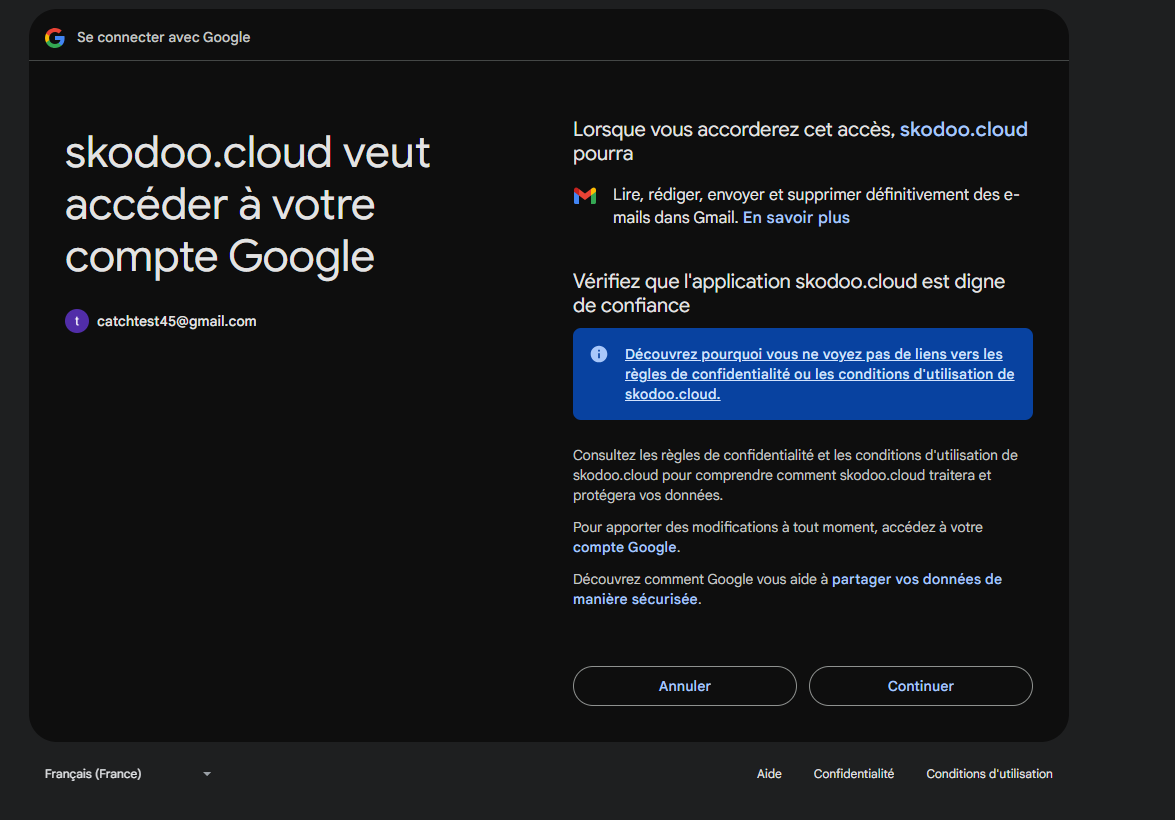Open the skodoo.cloud link in heading
1175x820 pixels.
click(963, 130)
